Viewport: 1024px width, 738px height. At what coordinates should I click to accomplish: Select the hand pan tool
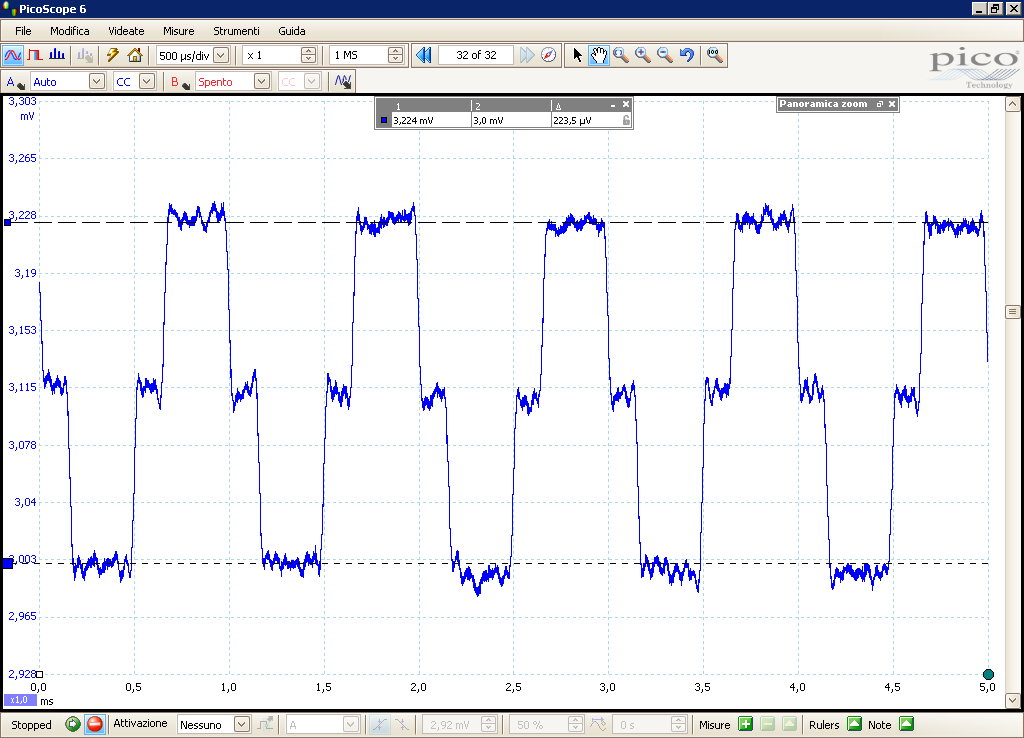(x=598, y=56)
